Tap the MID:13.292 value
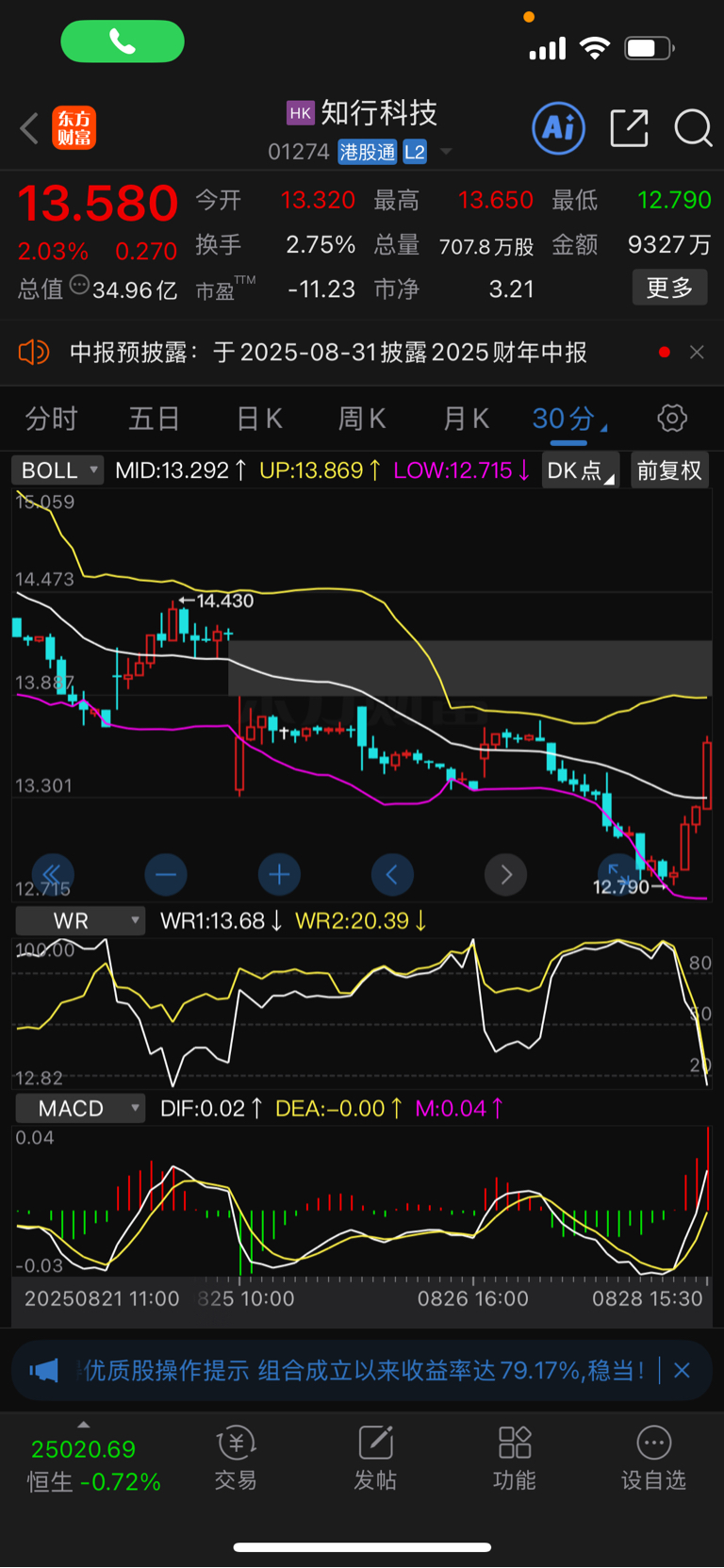Image resolution: width=724 pixels, height=1568 pixels. tap(172, 470)
